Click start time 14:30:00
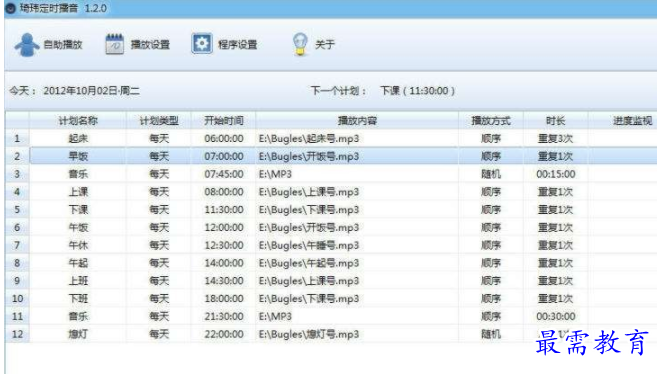This screenshot has height=374, width=657. coord(224,281)
